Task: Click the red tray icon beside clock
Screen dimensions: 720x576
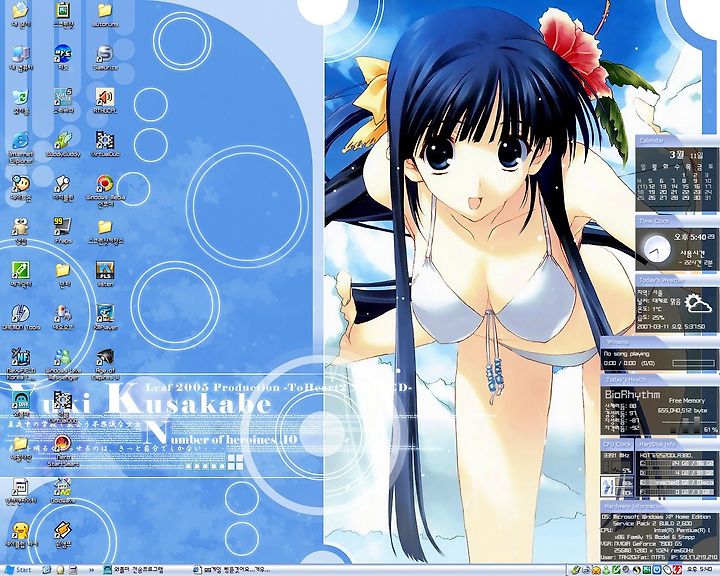Action: (x=677, y=570)
